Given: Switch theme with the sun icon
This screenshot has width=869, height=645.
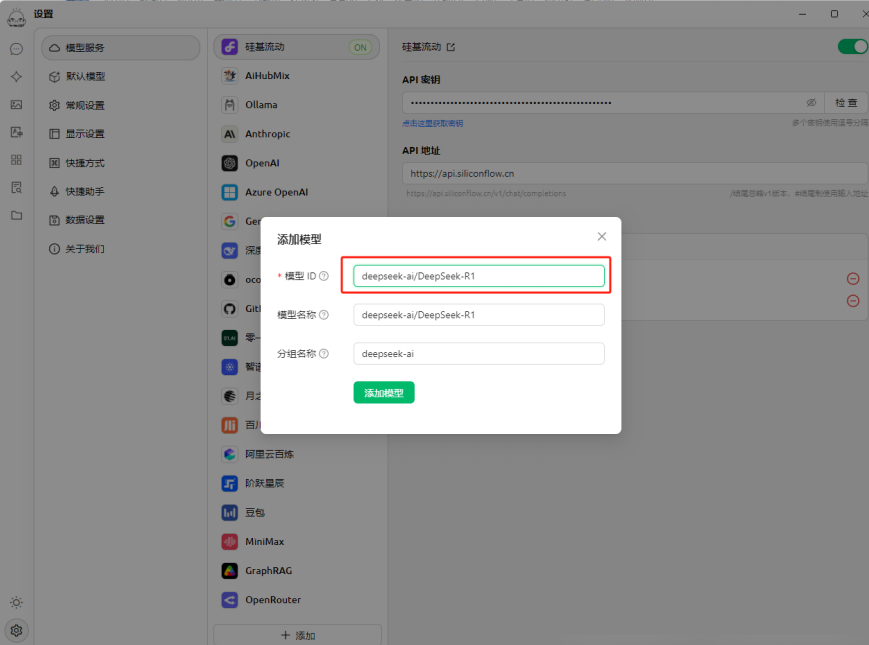Looking at the screenshot, I should click(17, 602).
